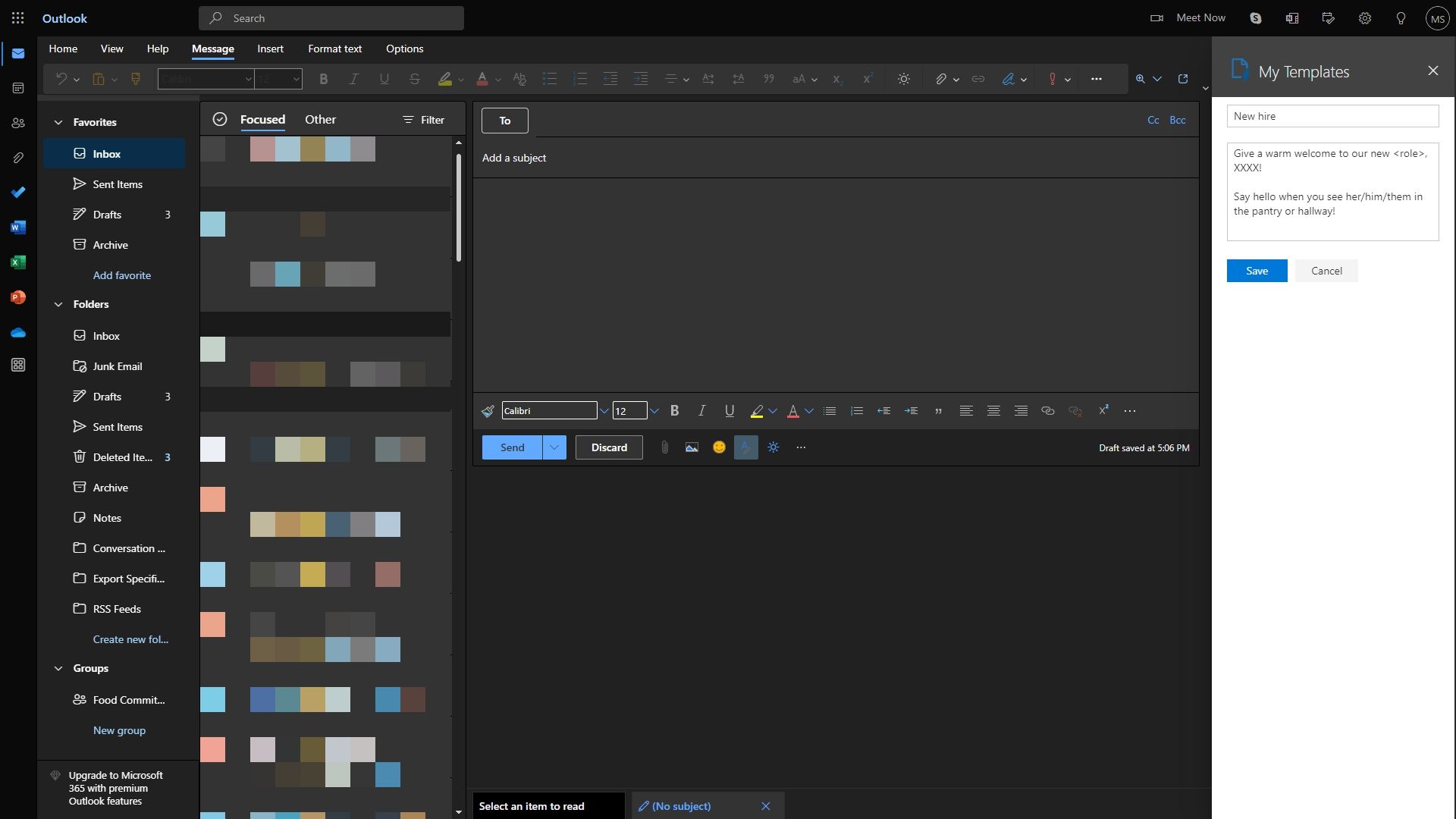Viewport: 1456px width, 819px height.
Task: Select the Other inbox tab
Action: tap(319, 119)
